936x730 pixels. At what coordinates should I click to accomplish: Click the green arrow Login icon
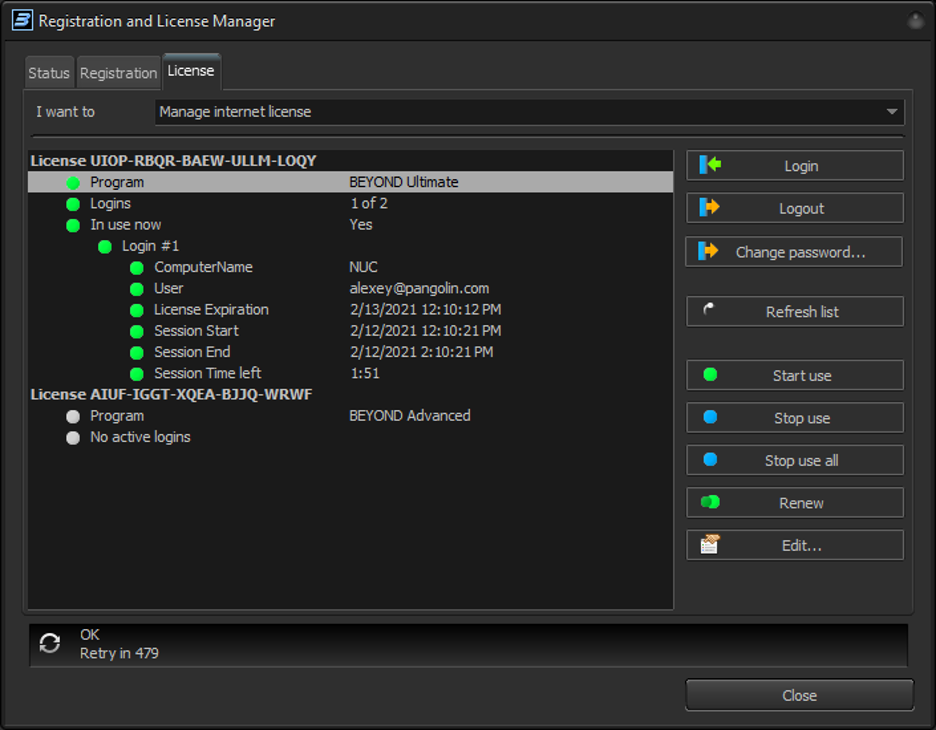pos(710,164)
